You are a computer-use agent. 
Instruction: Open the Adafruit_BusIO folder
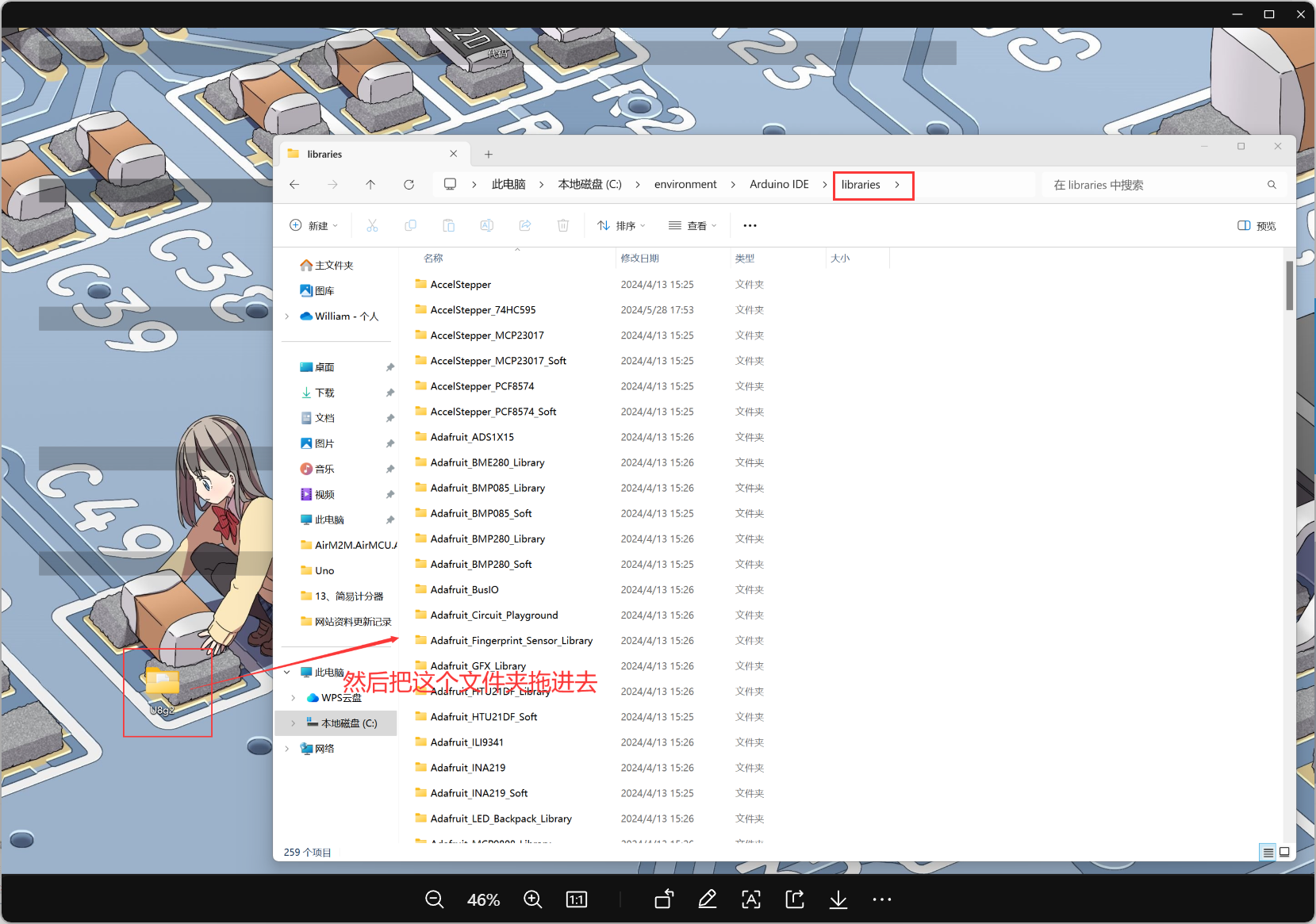pos(464,590)
